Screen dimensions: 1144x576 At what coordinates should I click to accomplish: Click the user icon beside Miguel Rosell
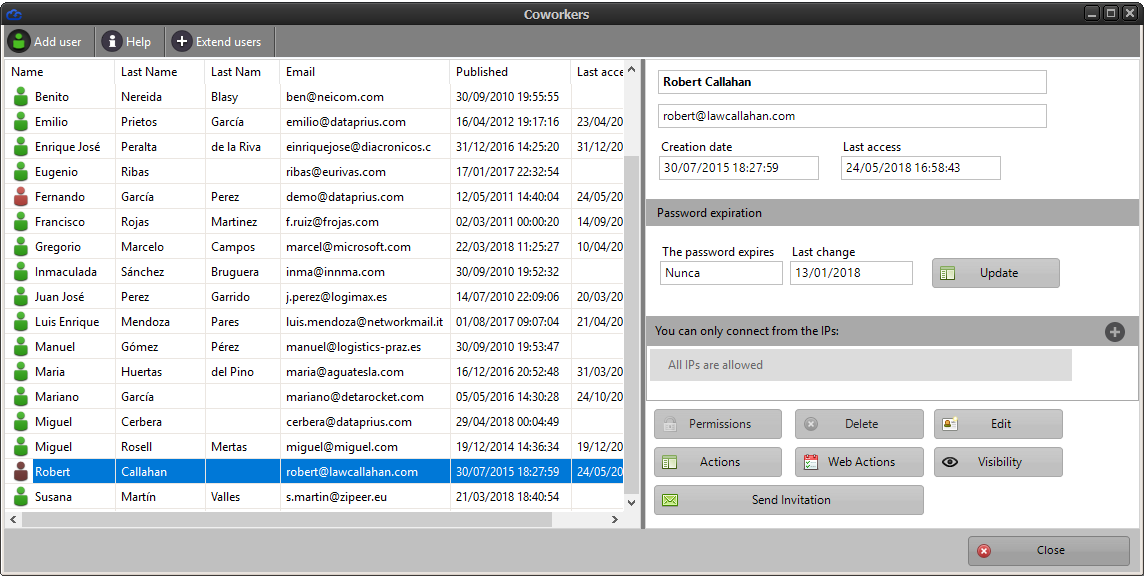click(21, 447)
